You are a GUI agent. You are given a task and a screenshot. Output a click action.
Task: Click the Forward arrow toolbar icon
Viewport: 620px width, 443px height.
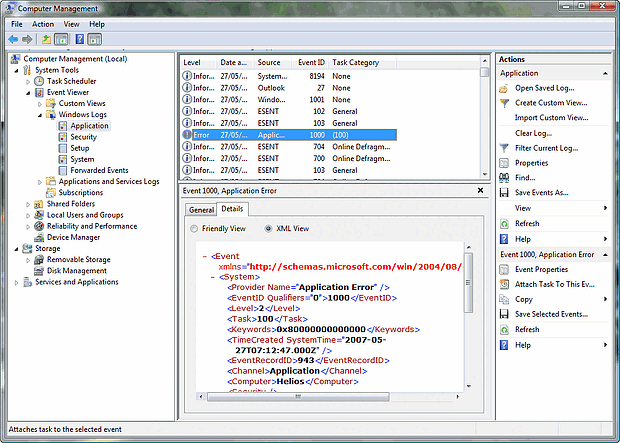27,39
